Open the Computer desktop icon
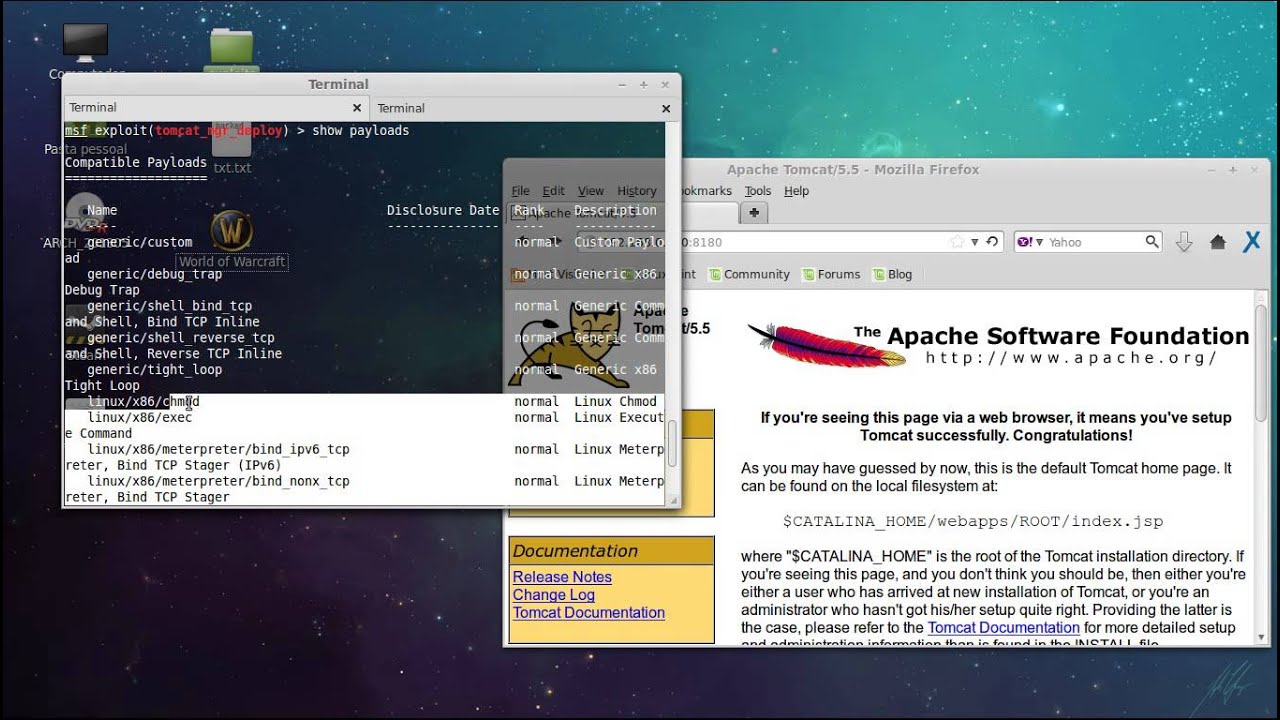Image resolution: width=1280 pixels, height=720 pixels. coord(85,41)
